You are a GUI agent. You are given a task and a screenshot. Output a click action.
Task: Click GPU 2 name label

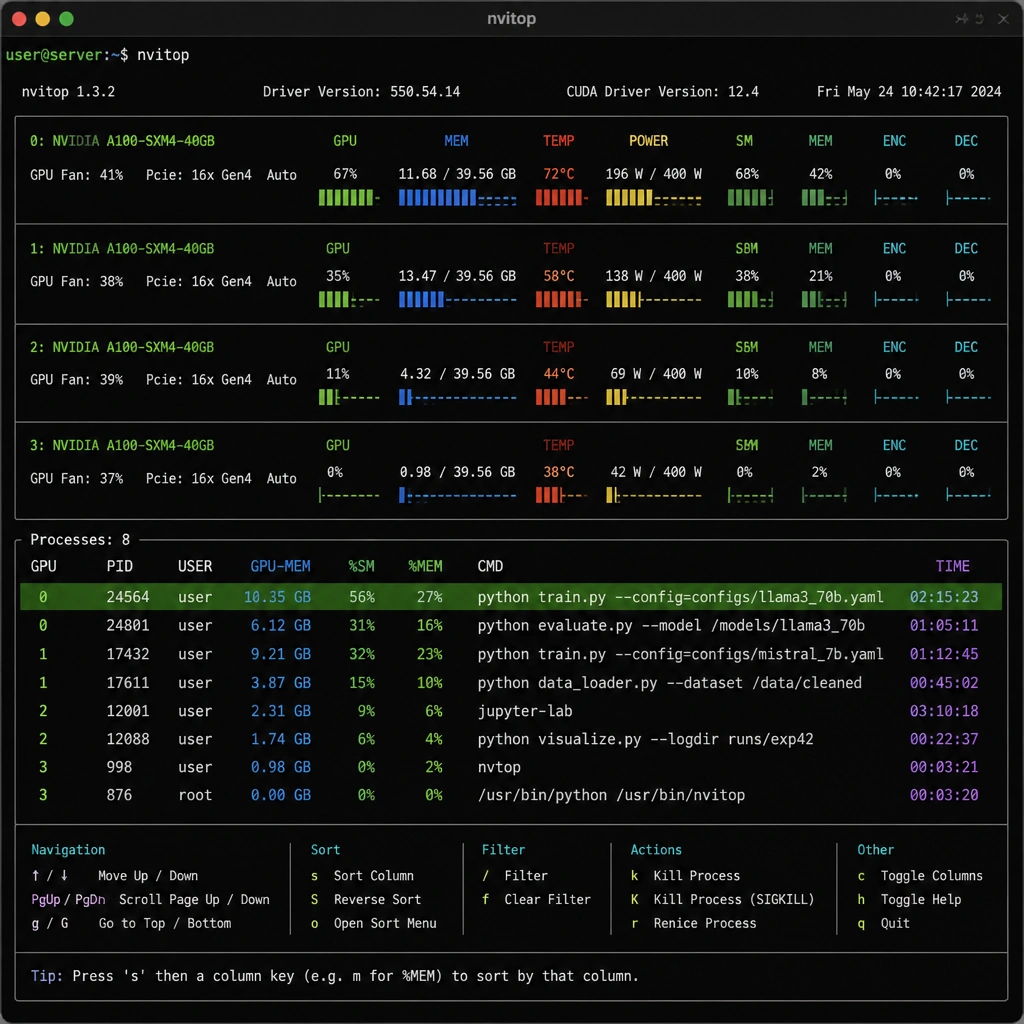coord(133,347)
